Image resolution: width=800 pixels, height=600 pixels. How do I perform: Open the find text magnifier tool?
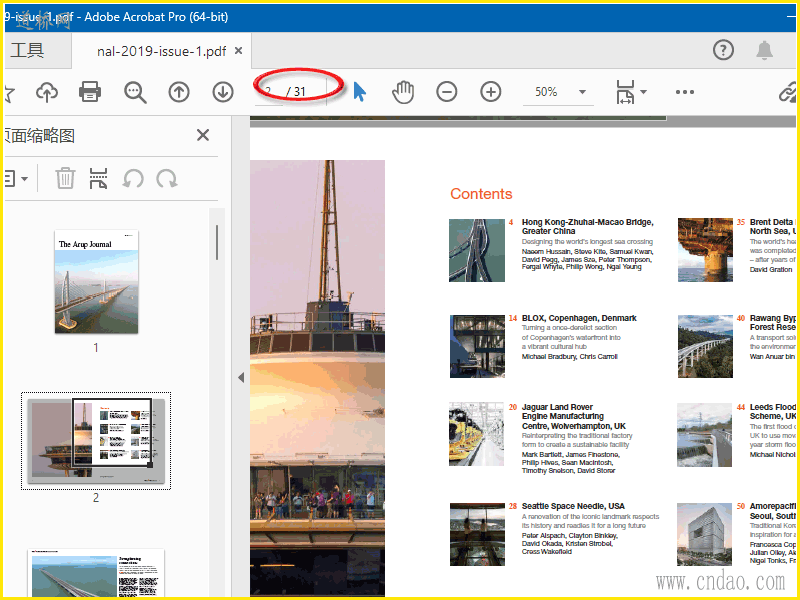[135, 92]
